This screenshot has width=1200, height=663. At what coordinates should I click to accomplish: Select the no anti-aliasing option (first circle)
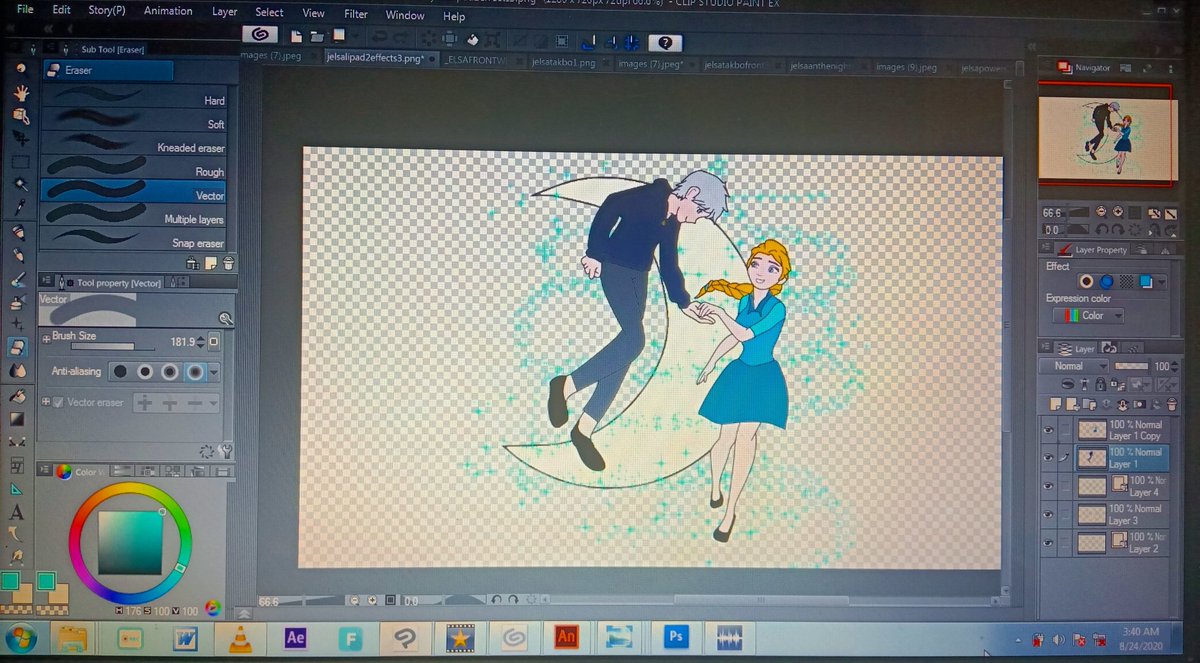(x=120, y=371)
